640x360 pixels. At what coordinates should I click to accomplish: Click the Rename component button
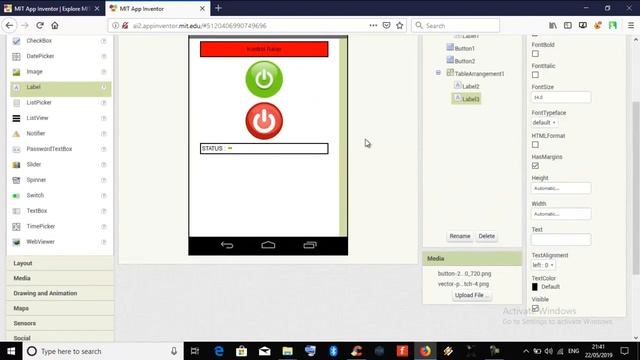[x=460, y=236]
